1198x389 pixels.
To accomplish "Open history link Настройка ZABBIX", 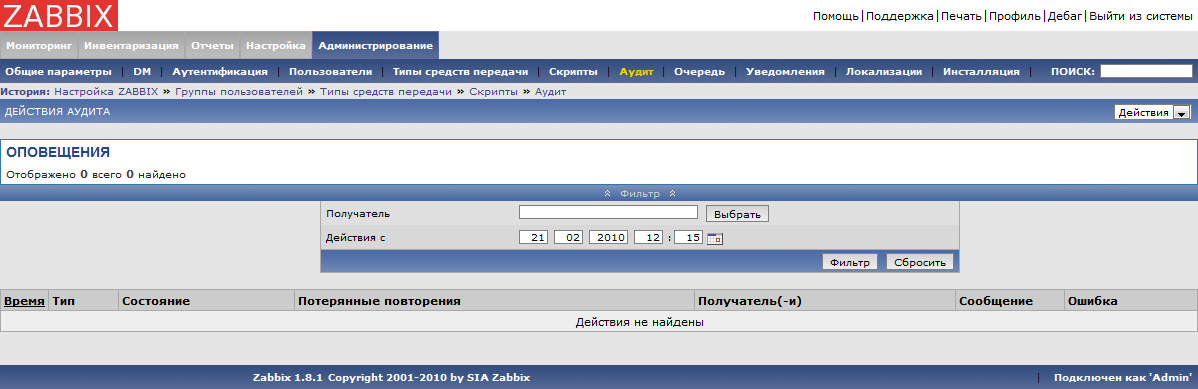I will coord(106,92).
